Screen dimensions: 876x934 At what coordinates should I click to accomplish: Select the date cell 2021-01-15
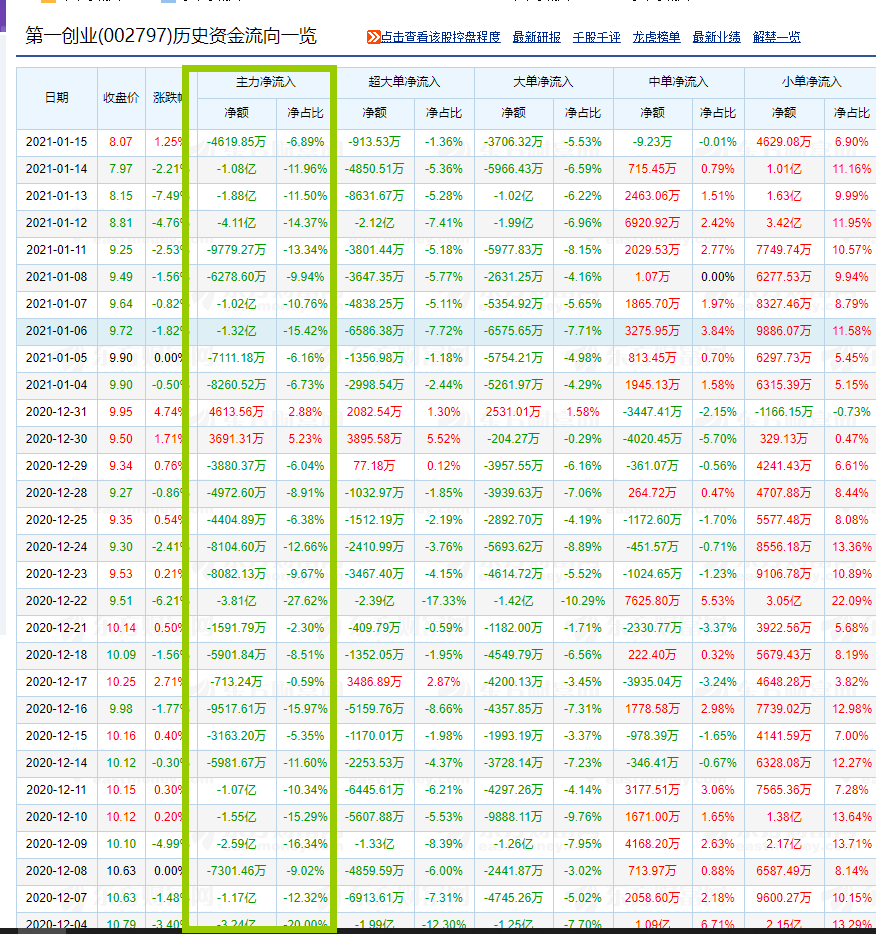[57, 142]
